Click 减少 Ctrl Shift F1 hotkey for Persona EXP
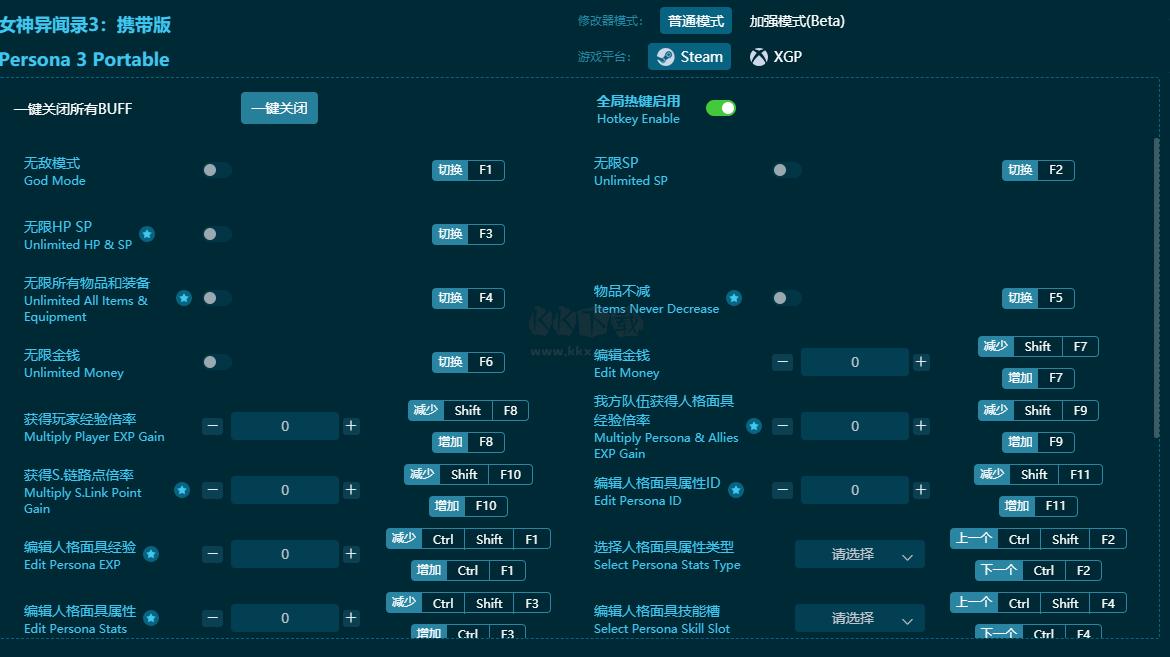 (x=468, y=539)
